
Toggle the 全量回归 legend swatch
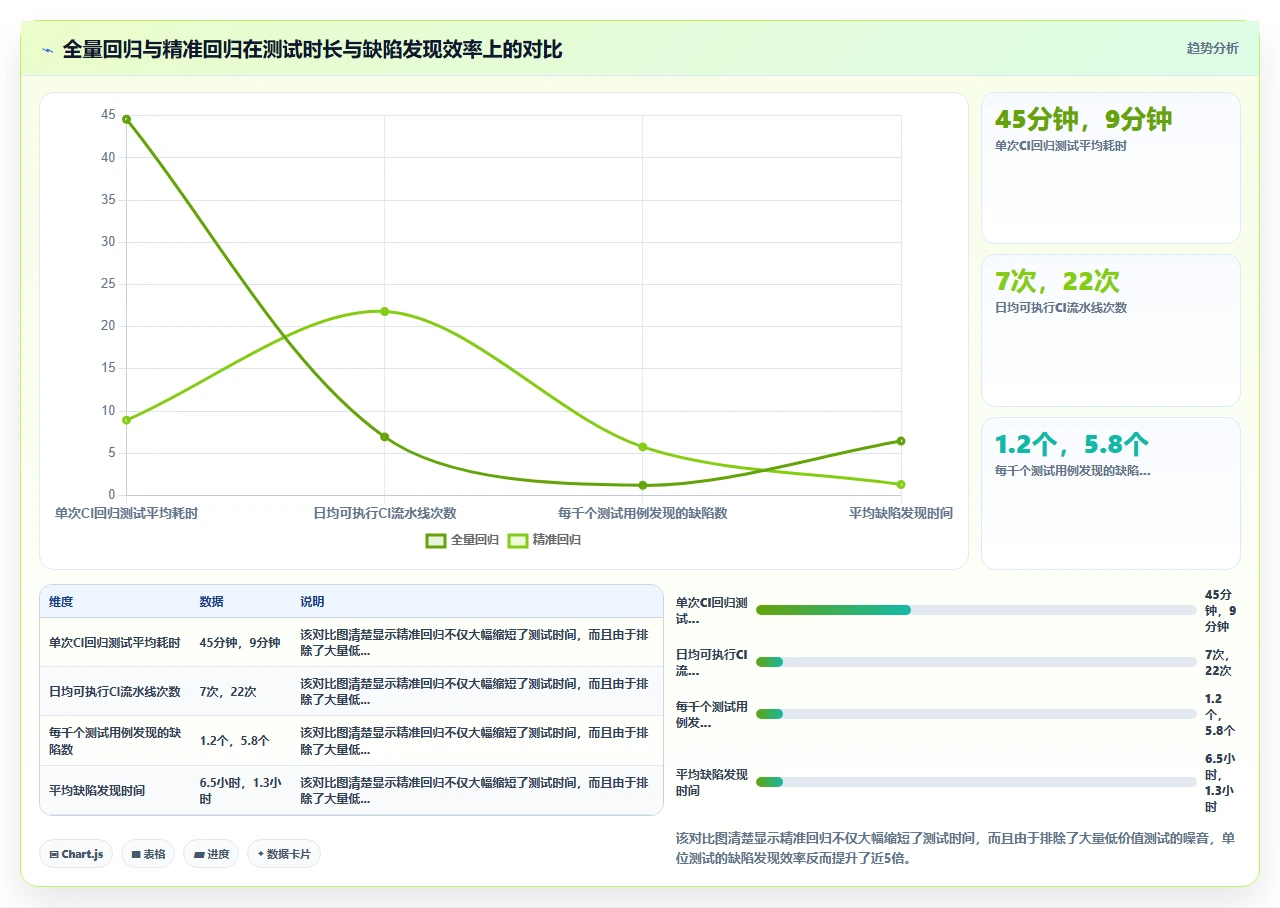coord(436,540)
